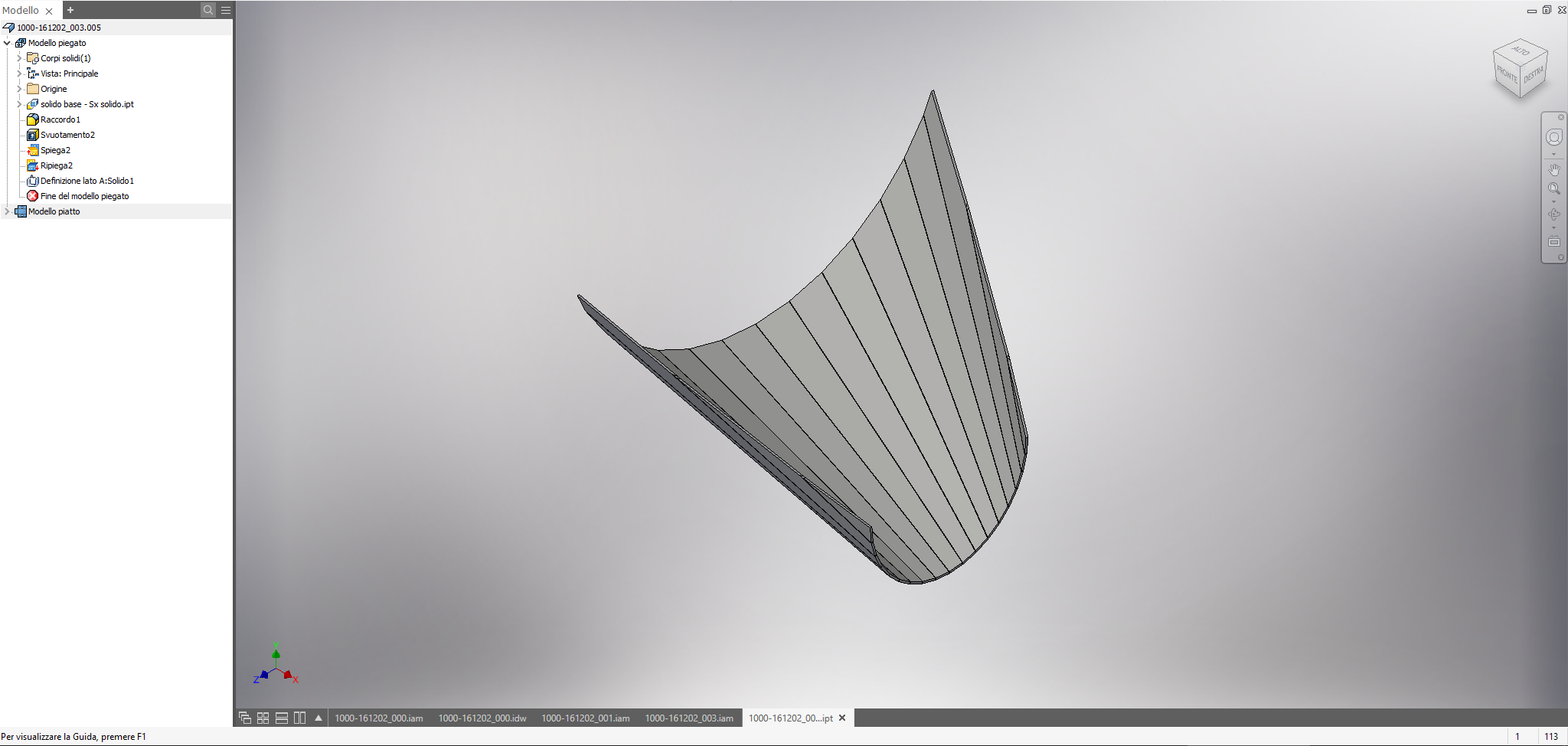
Task: Select Fine del modello piegato marker
Action: (x=84, y=196)
